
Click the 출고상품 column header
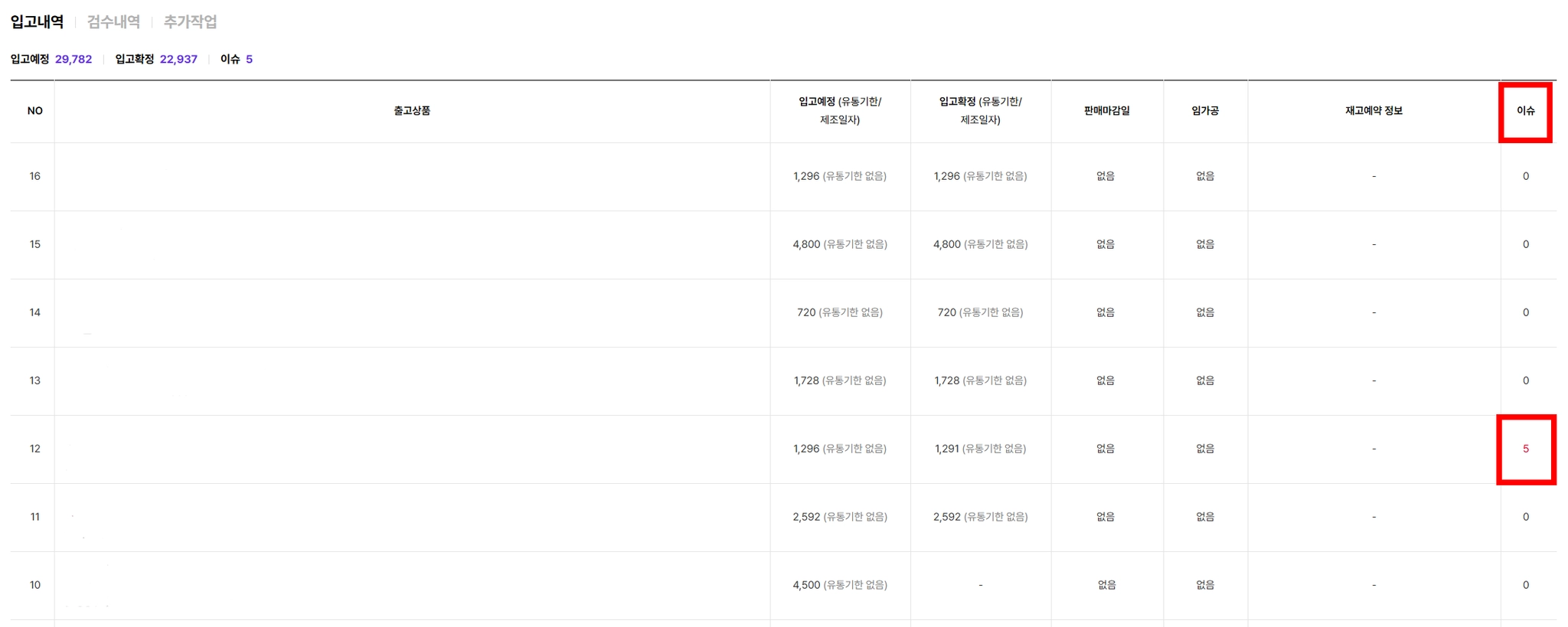coord(412,111)
